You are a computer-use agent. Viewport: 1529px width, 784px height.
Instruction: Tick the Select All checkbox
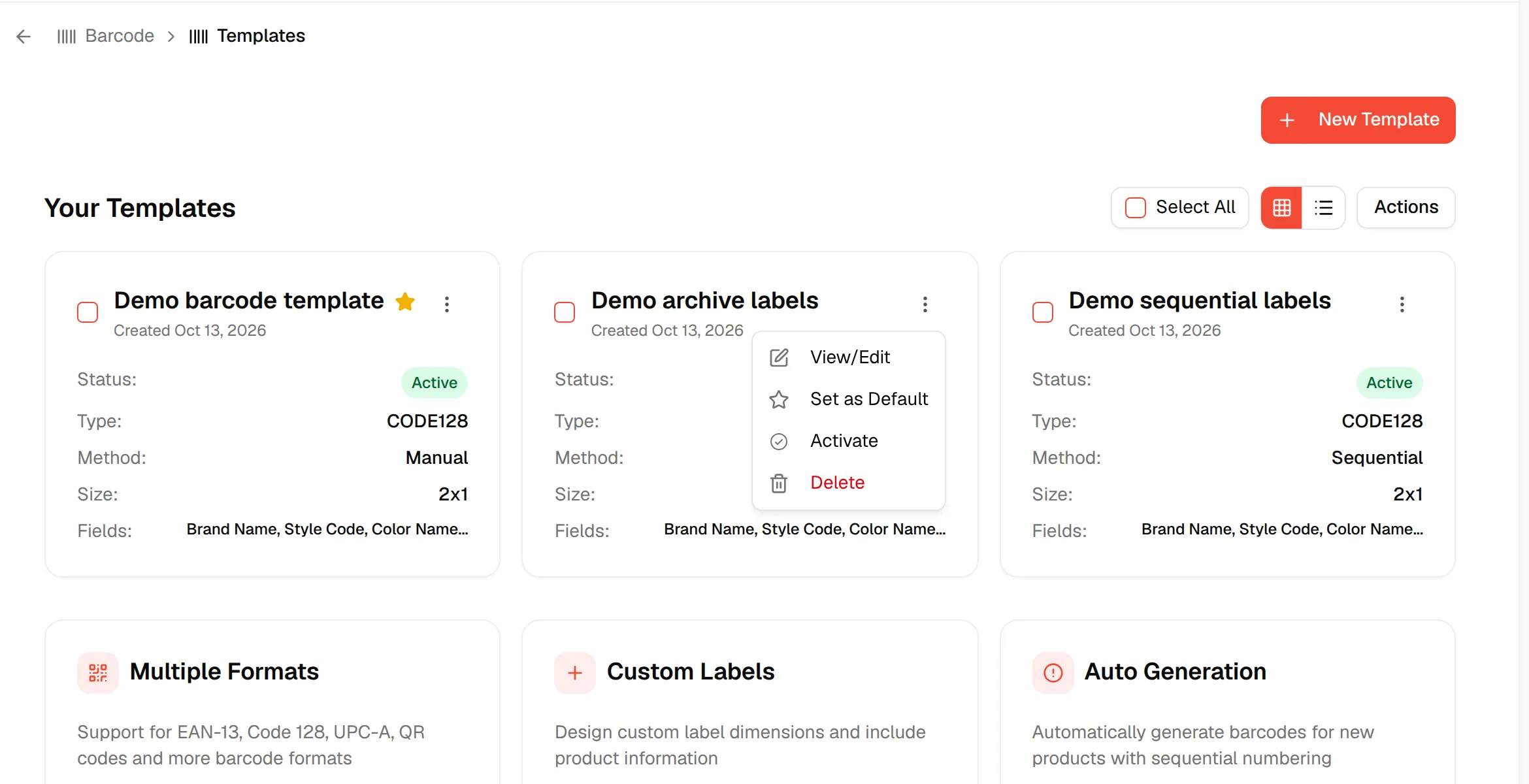point(1136,208)
